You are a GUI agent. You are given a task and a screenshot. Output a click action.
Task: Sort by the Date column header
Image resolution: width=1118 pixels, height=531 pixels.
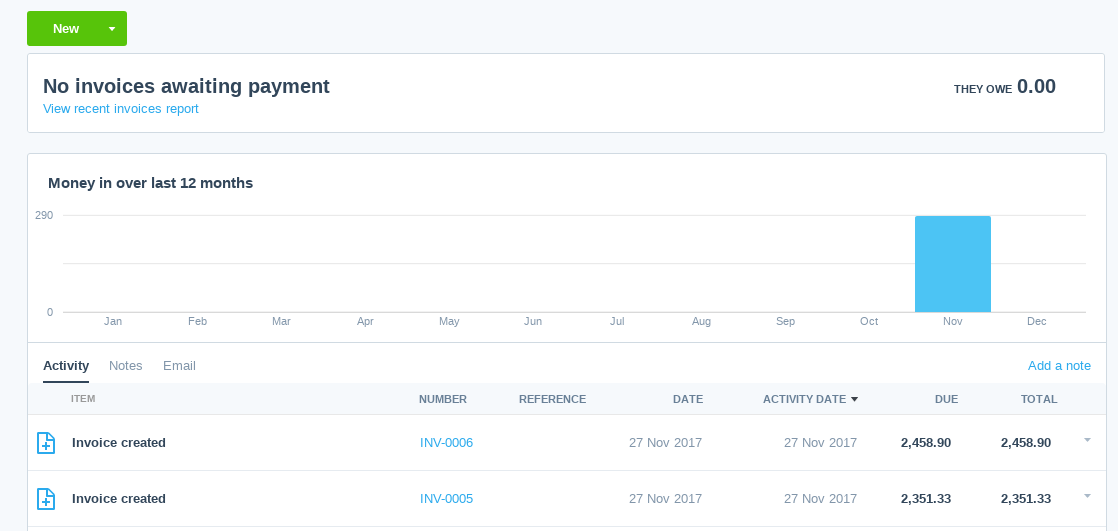pos(688,399)
